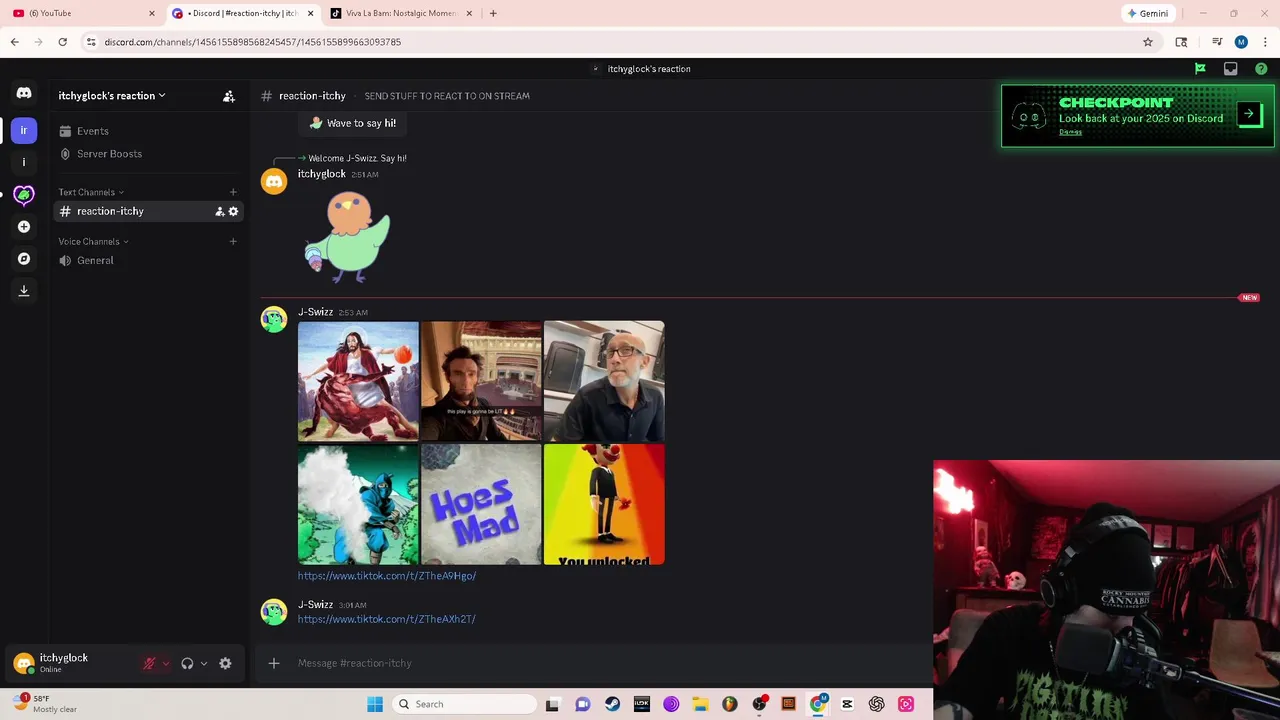
Task: Dismiss the Checkpoint banner
Action: 1070,132
